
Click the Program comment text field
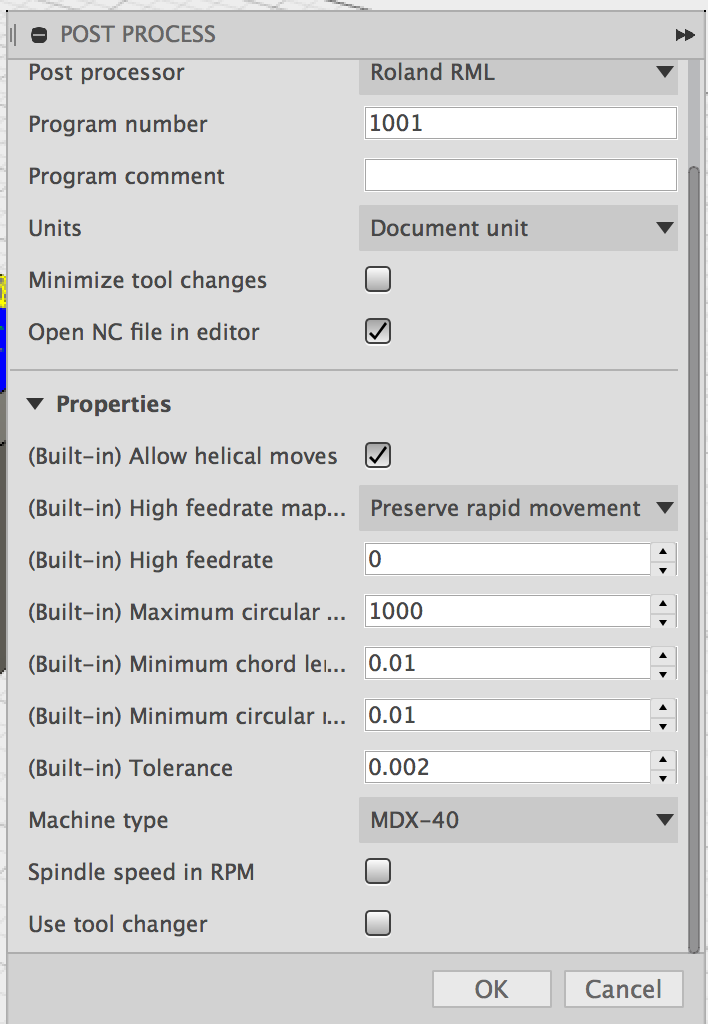tap(520, 176)
